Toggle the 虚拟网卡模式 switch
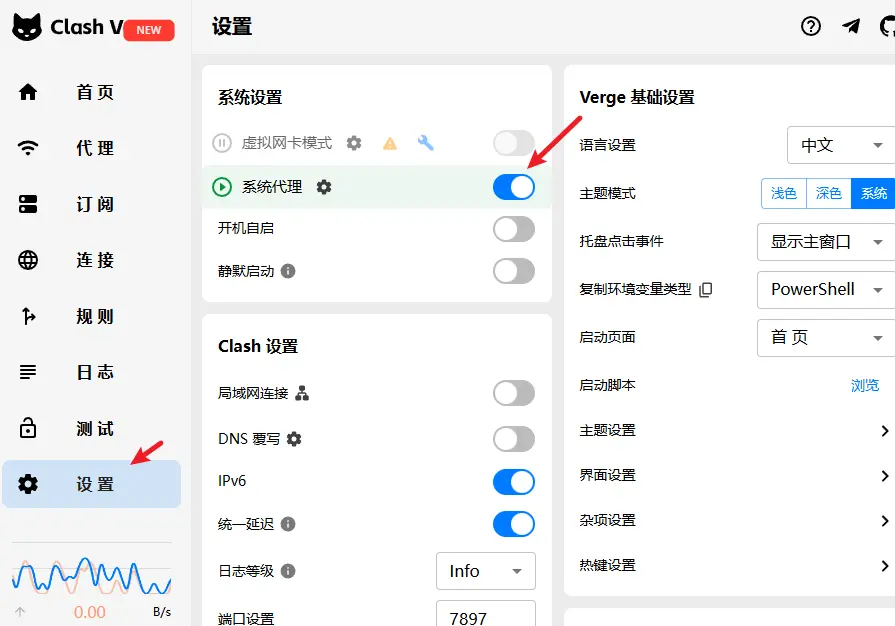The height and width of the screenshot is (626, 895). (514, 143)
